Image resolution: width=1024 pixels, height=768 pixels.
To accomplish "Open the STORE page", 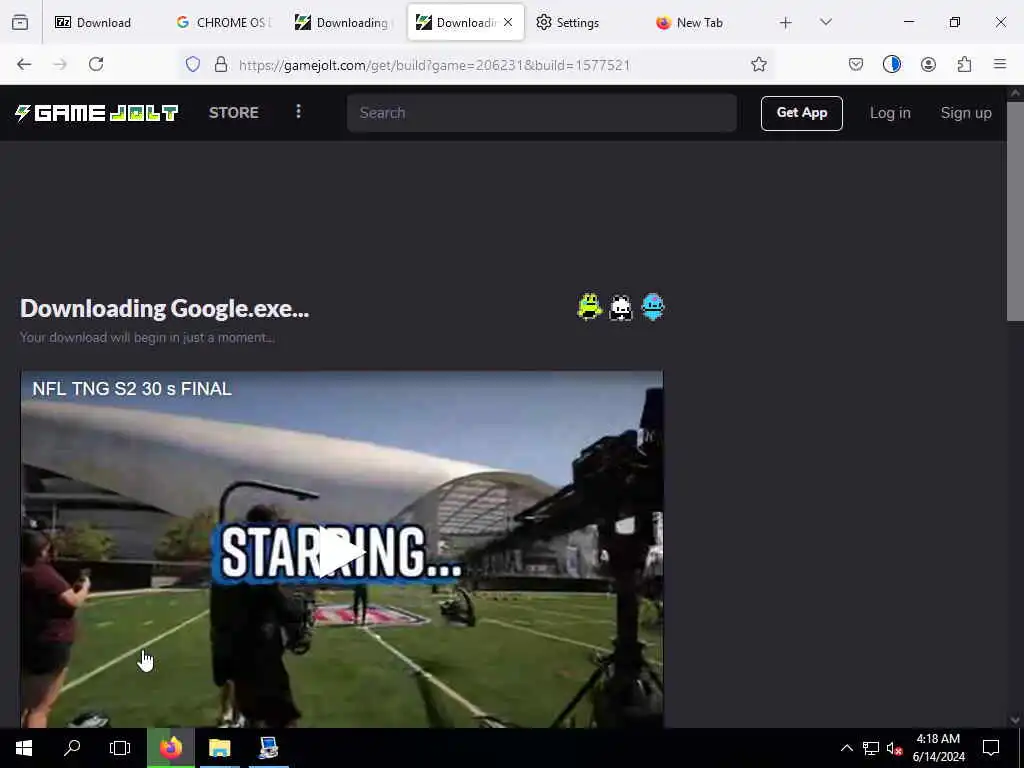I will click(x=234, y=112).
